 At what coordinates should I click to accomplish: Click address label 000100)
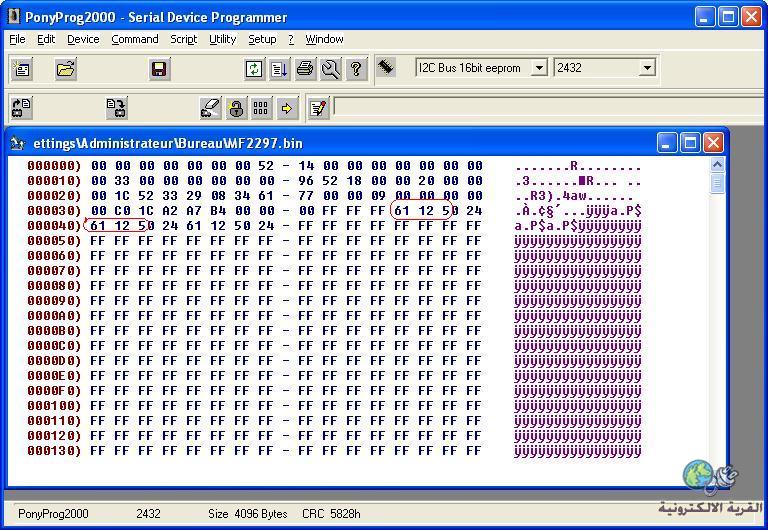(54, 406)
